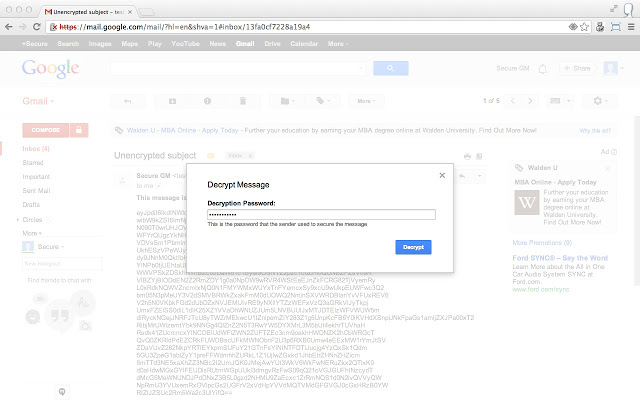Click the lock icon beside Compose
Viewport: 640px width, 400px height.
tap(79, 130)
